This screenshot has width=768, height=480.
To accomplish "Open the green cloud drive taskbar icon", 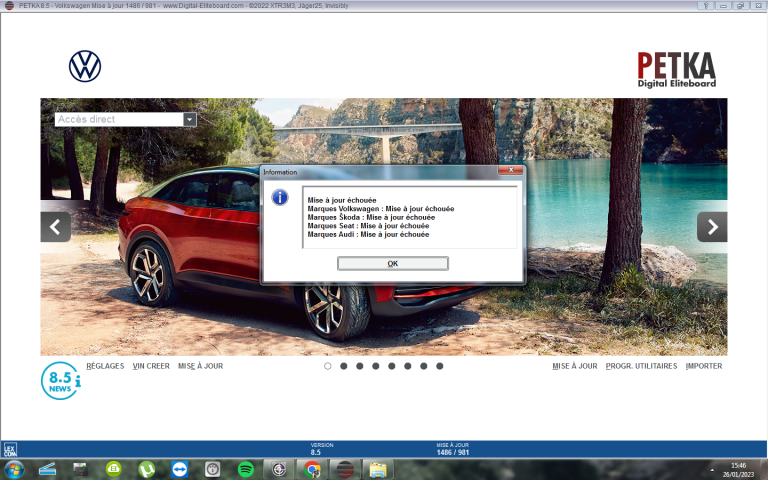I will tap(114, 469).
